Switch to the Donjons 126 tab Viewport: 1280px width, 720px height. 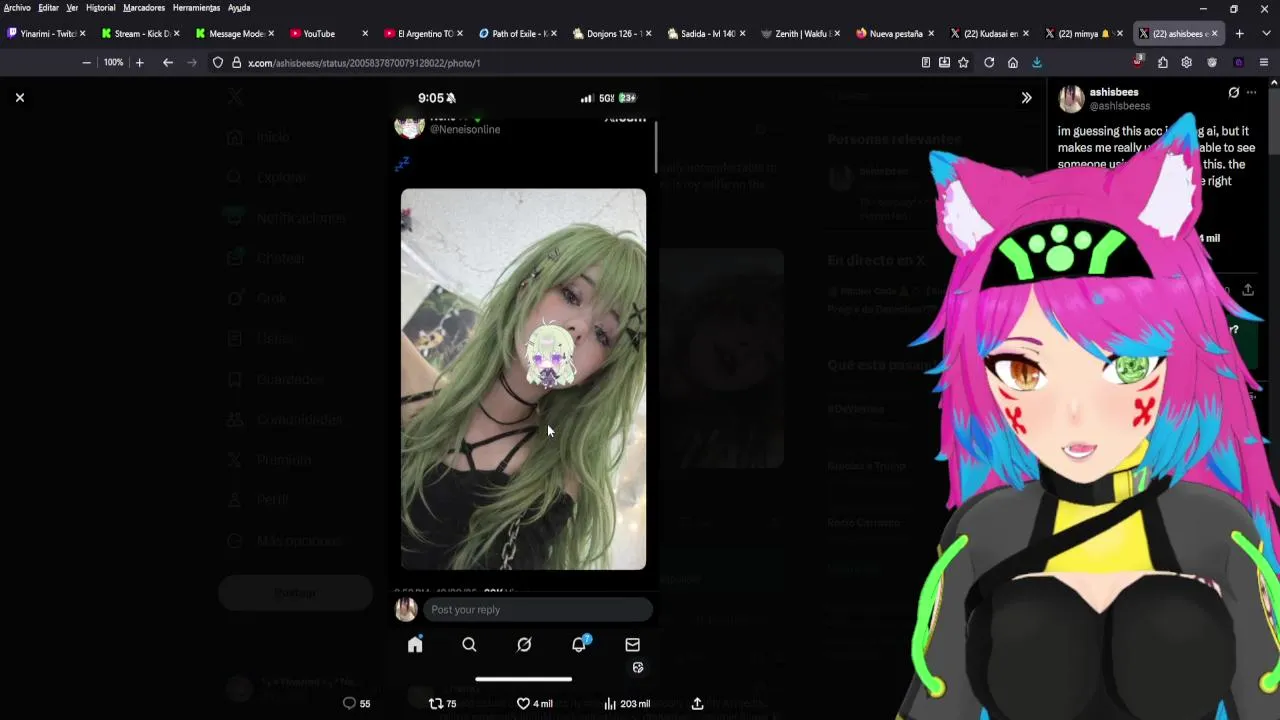coord(612,33)
